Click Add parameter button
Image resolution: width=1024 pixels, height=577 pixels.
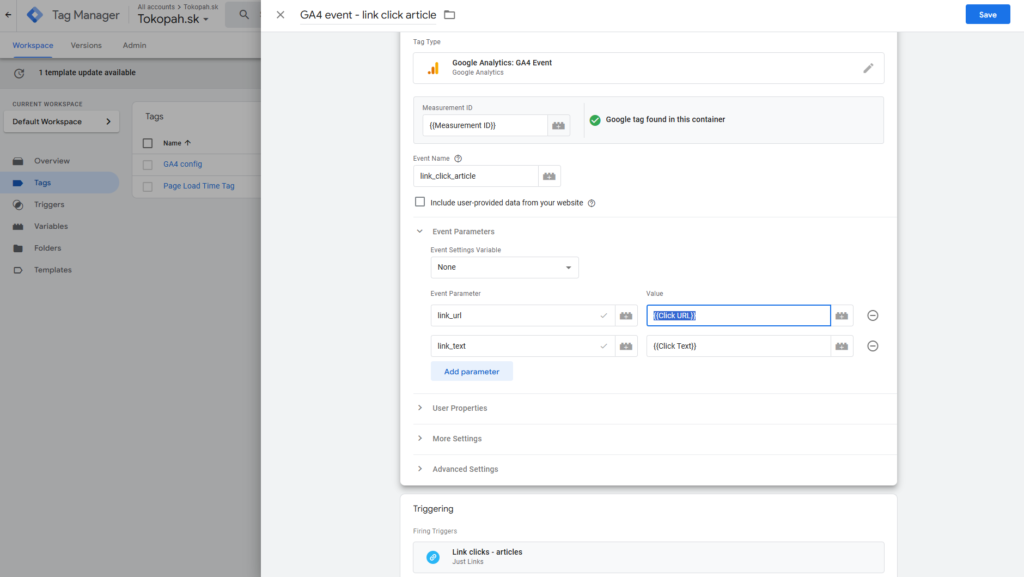coord(472,371)
